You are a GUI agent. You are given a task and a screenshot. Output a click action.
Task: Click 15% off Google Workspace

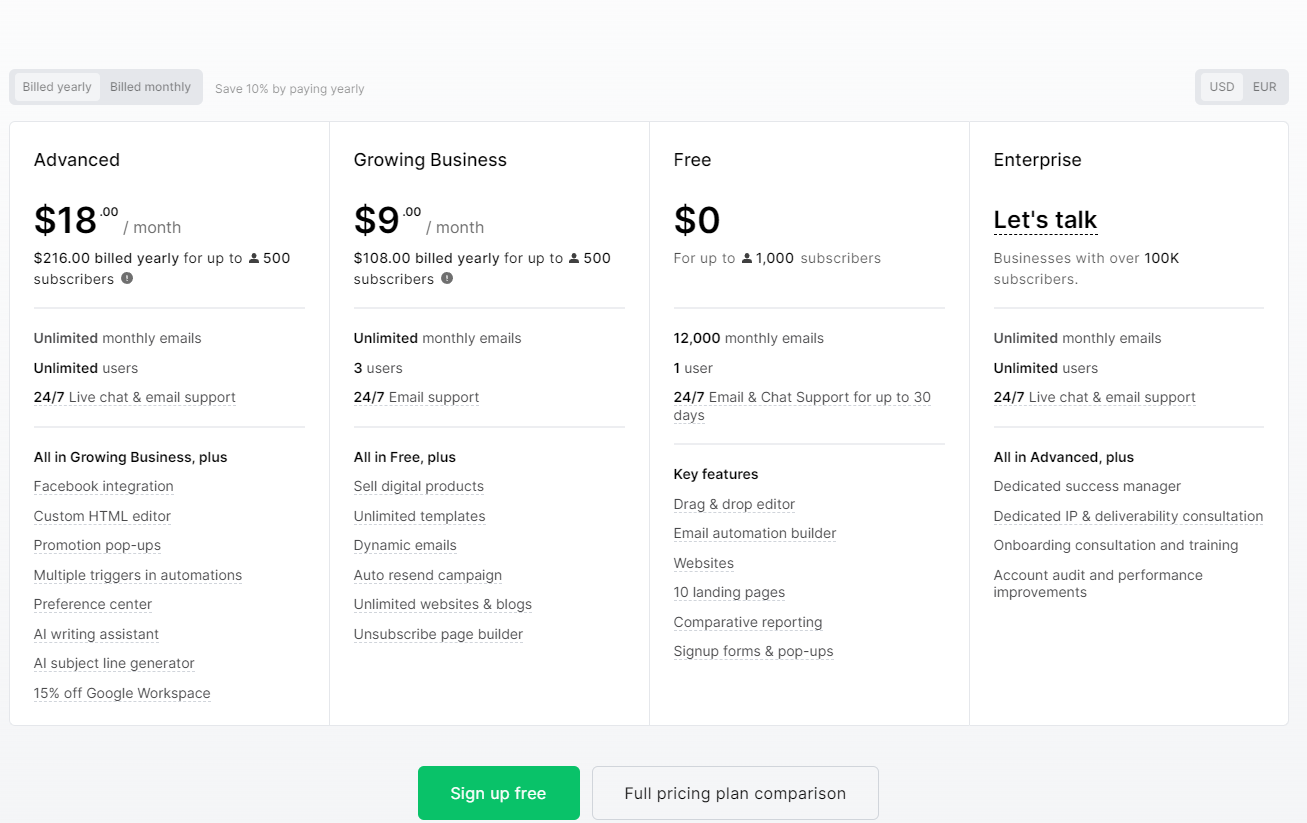click(122, 693)
